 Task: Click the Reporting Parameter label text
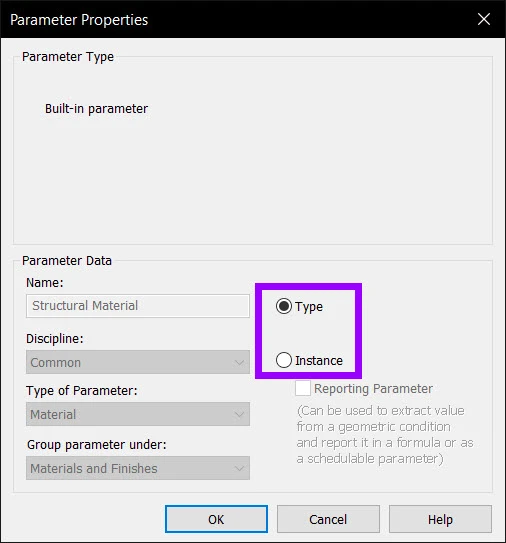click(x=373, y=389)
